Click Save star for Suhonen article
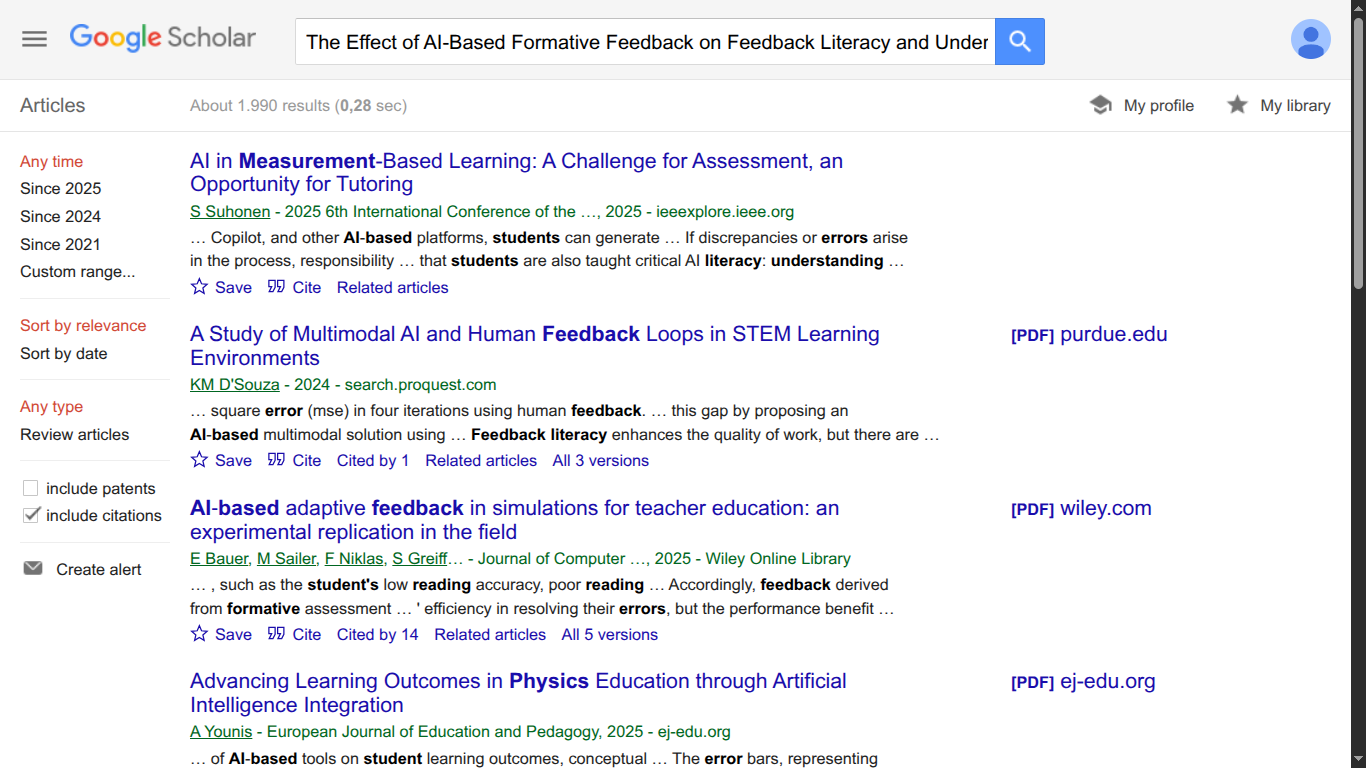This screenshot has height=768, width=1366. [x=200, y=287]
